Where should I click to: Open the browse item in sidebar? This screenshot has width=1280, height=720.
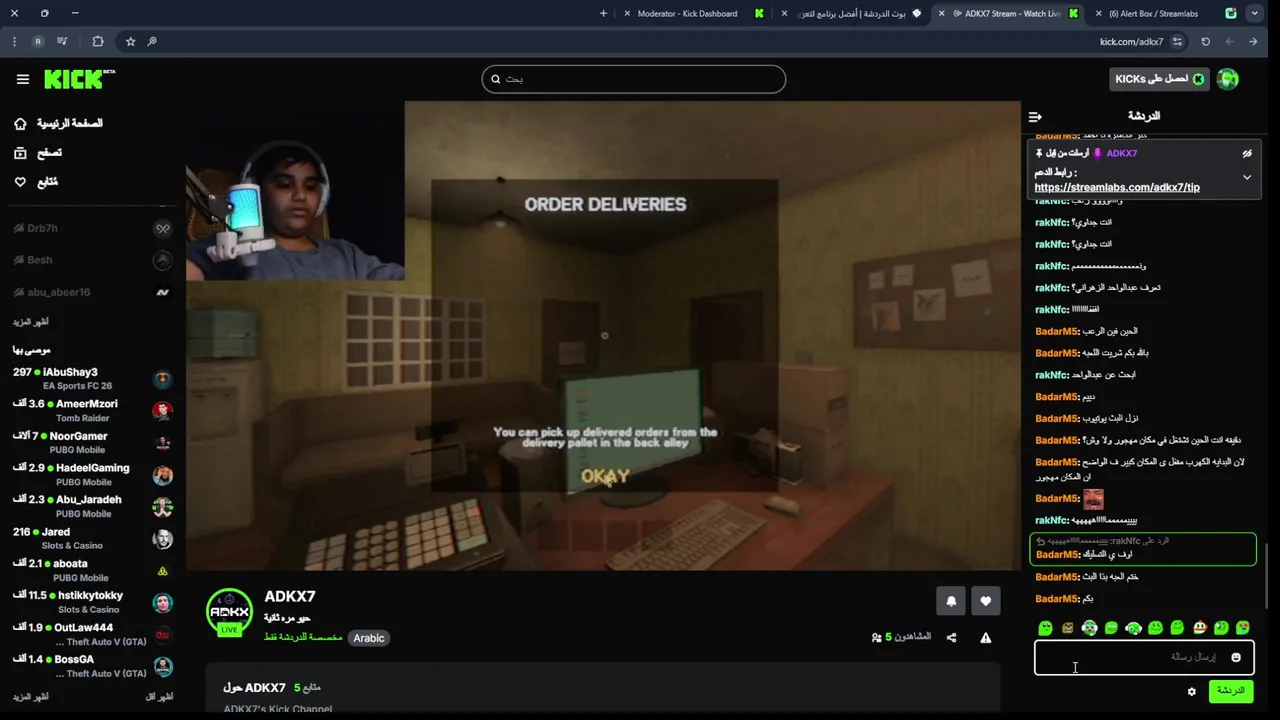[38, 153]
